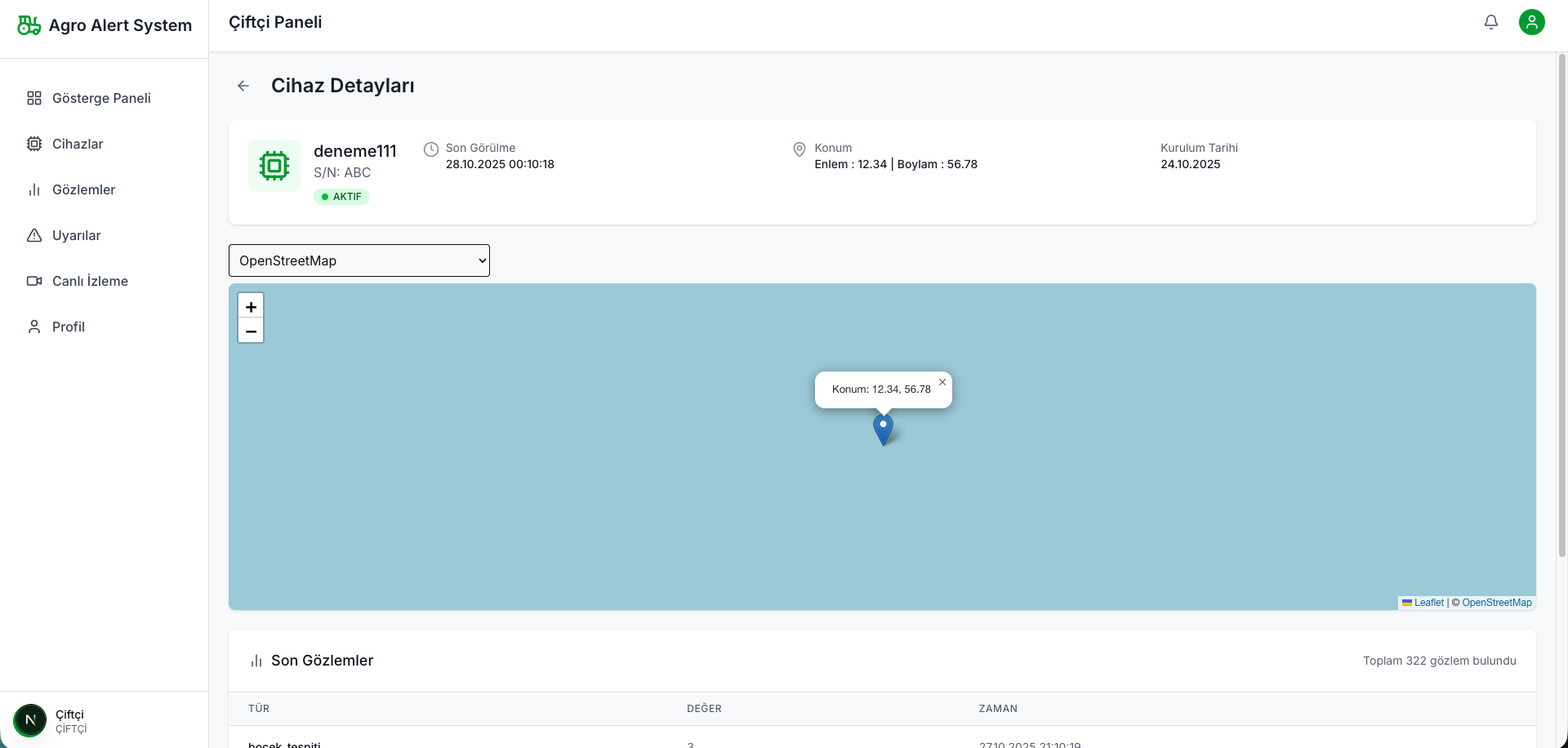Zoom in on the map
The width and height of the screenshot is (1568, 748).
click(x=251, y=306)
